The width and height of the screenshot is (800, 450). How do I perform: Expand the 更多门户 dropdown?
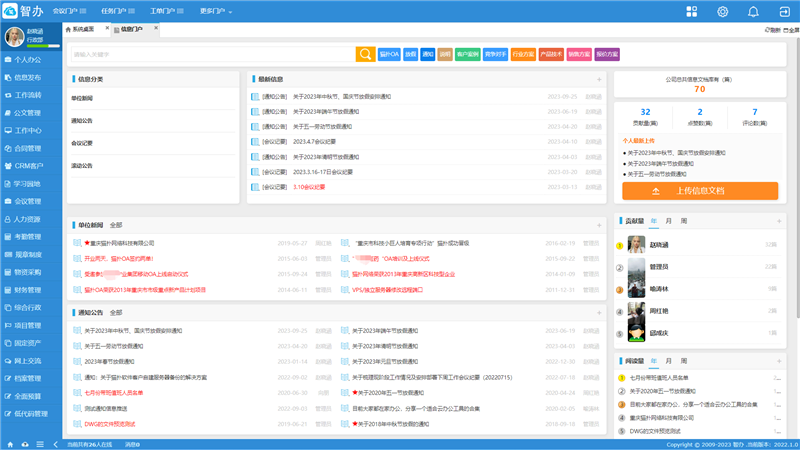click(216, 11)
